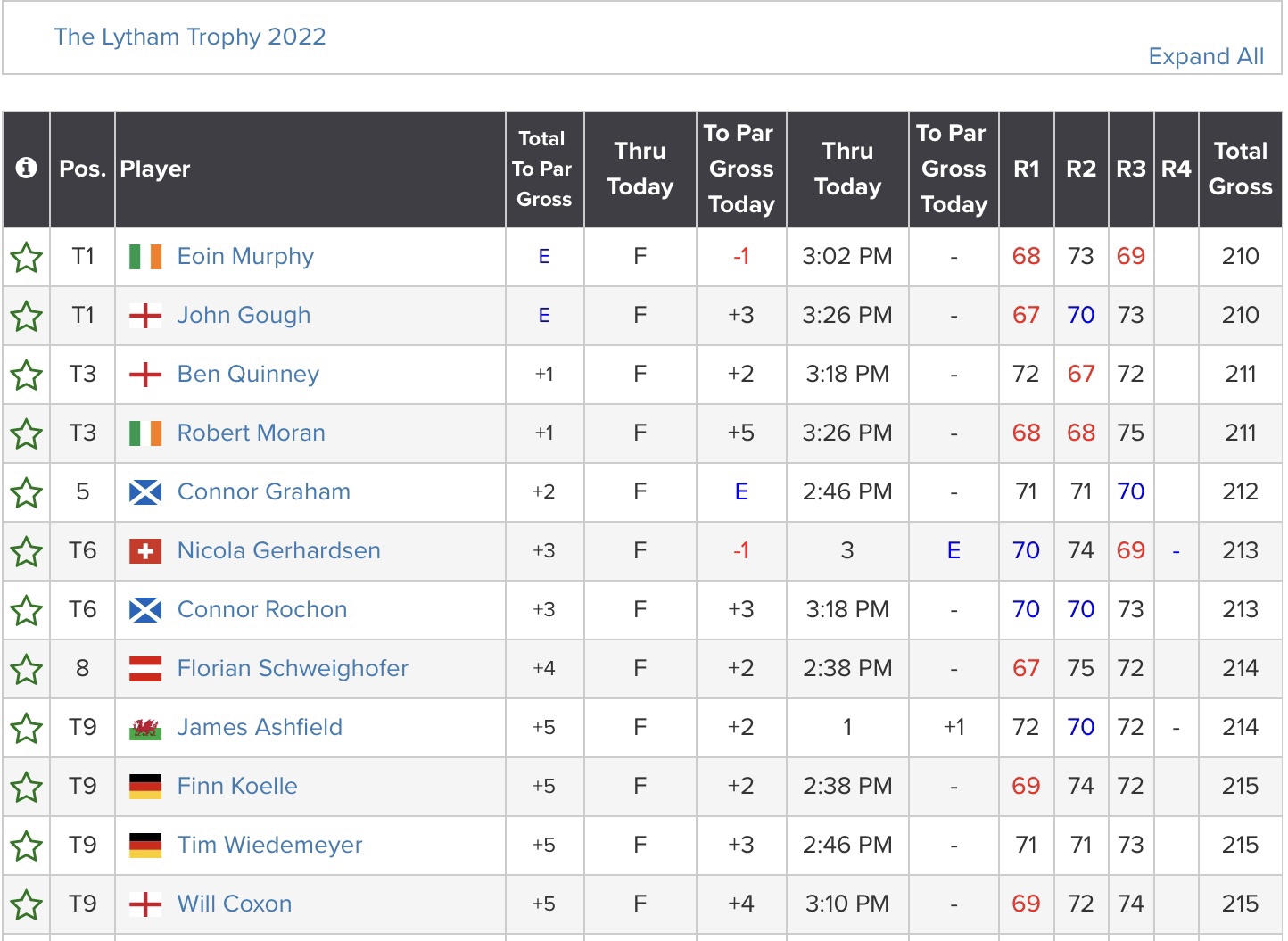Image resolution: width=1288 pixels, height=941 pixels.
Task: Click the star icon for Nicola Gerhardsen
Action: (x=27, y=551)
